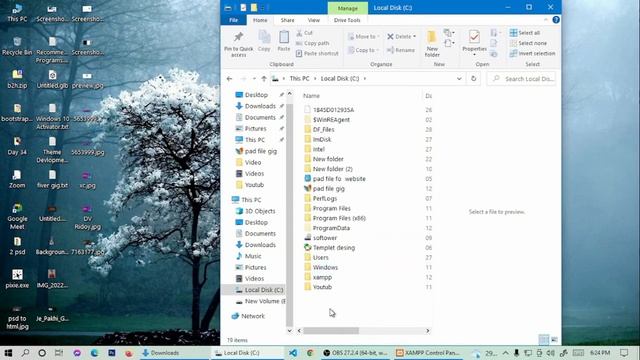This screenshot has height=360, width=640.
Task: Open the Delete dropdown button
Action: tap(401, 36)
